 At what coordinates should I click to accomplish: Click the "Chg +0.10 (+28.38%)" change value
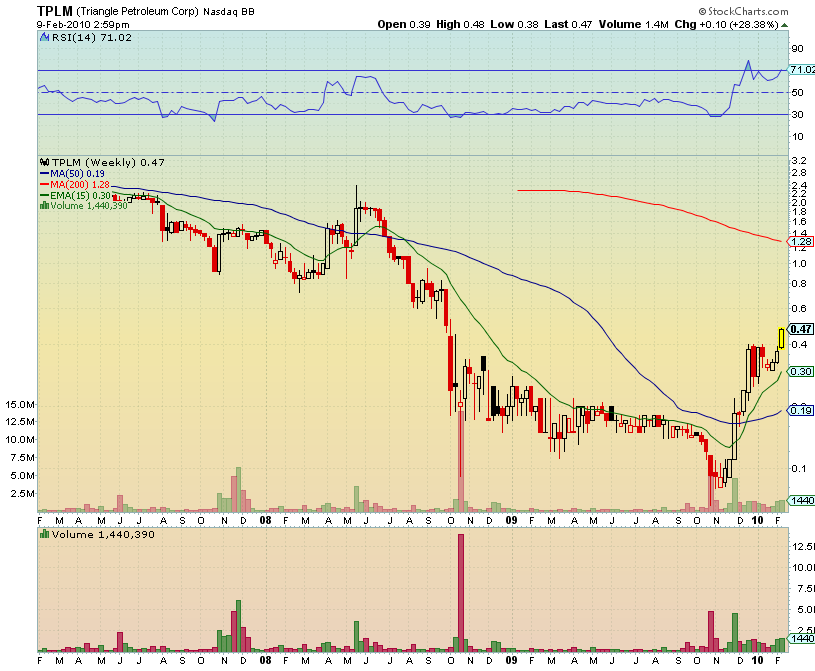pos(727,24)
